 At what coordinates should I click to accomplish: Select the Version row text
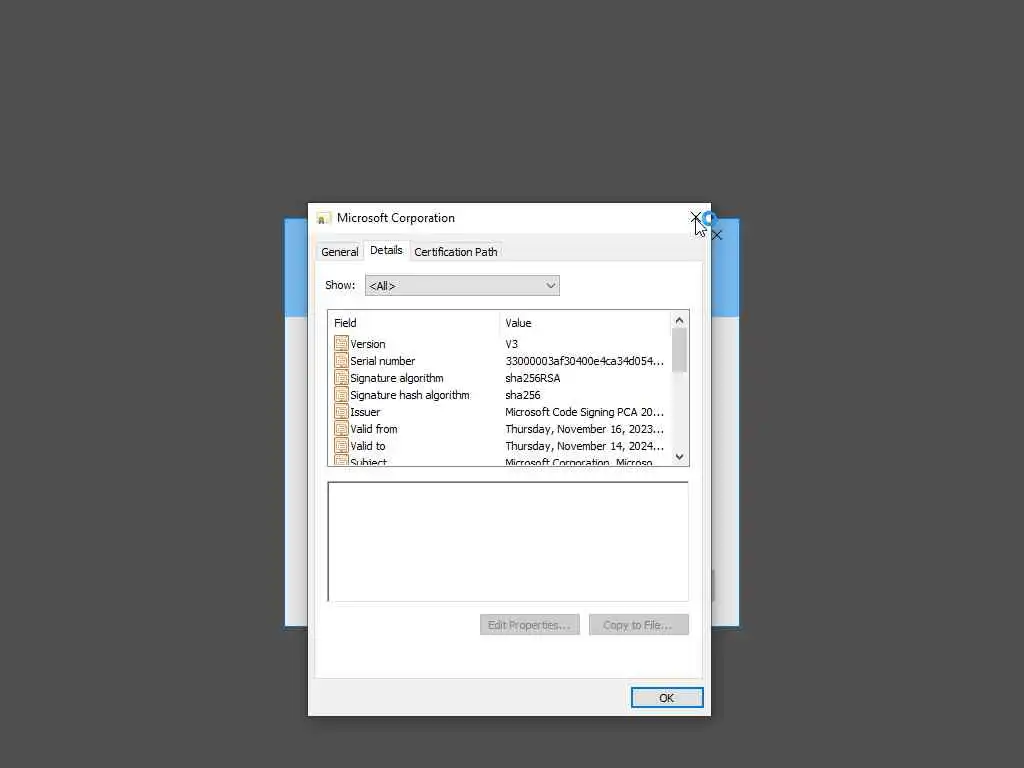coord(368,344)
